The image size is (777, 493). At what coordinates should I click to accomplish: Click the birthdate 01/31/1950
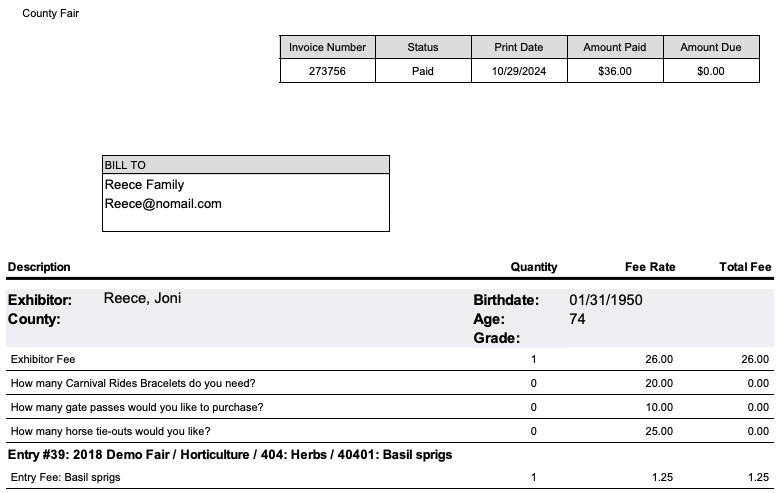(x=606, y=300)
